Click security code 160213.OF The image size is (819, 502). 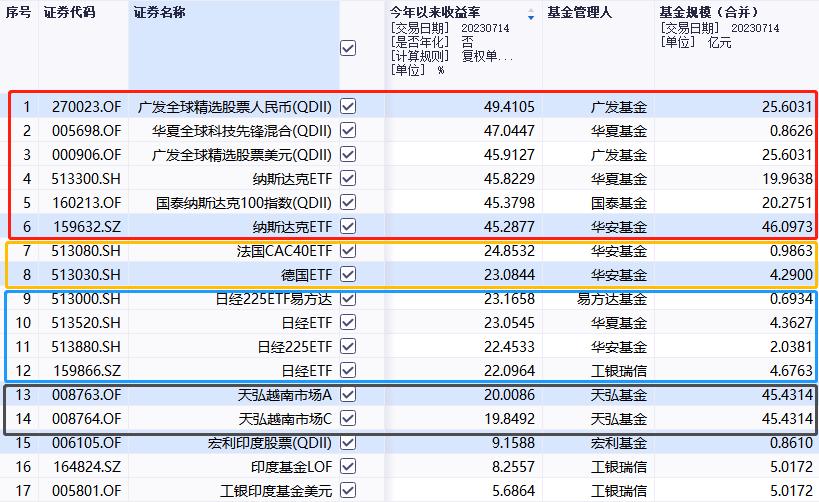86,203
